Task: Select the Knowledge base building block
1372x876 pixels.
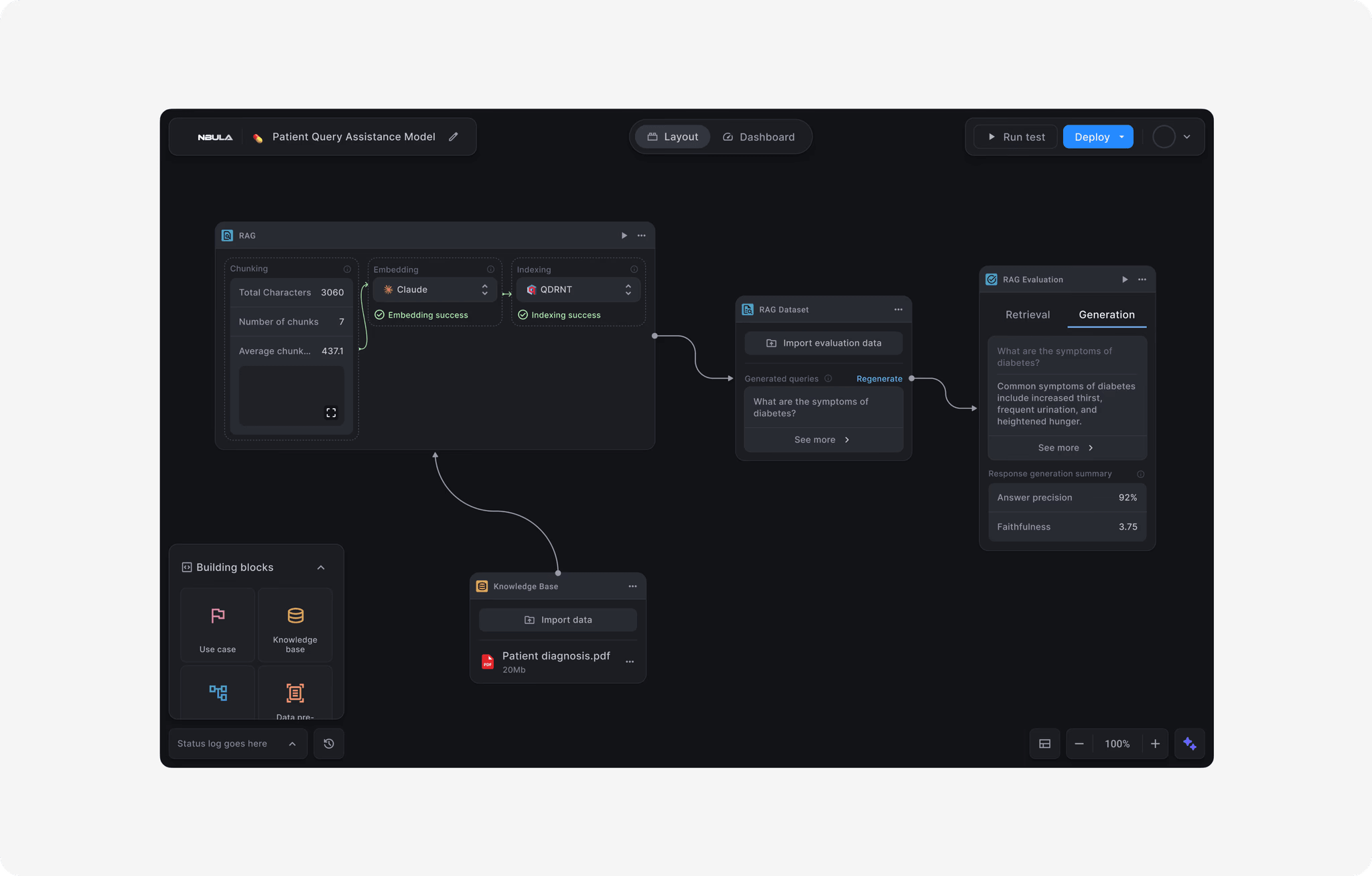Action: 295,625
